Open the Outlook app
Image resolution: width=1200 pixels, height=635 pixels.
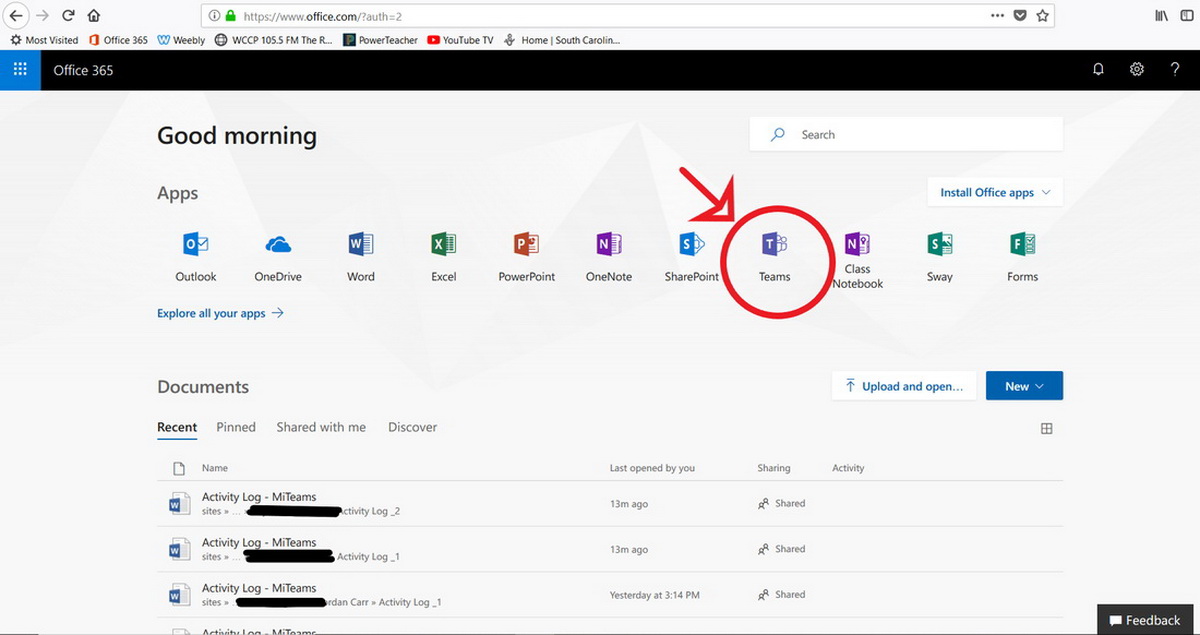(196, 257)
